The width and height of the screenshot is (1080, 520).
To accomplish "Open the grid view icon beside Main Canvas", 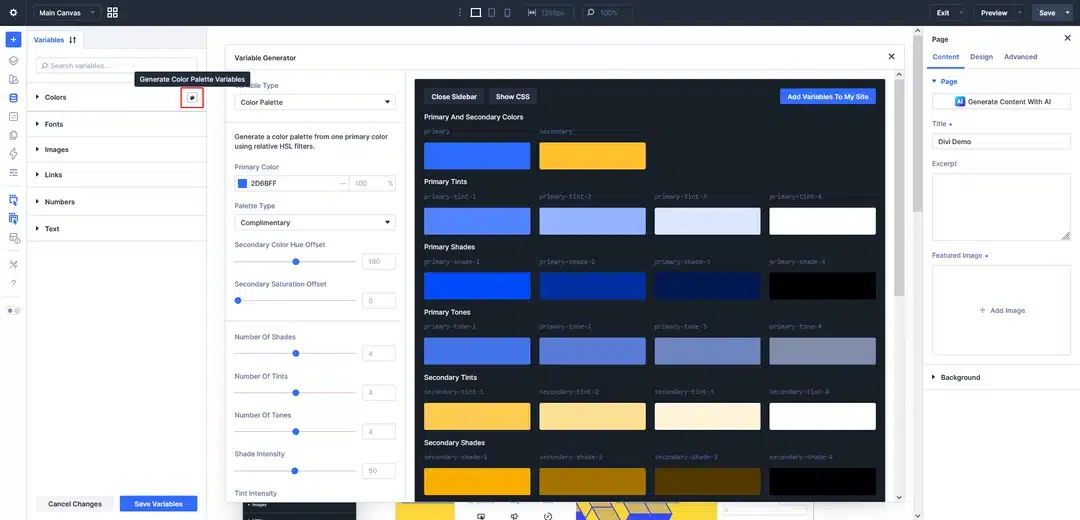I will click(112, 12).
